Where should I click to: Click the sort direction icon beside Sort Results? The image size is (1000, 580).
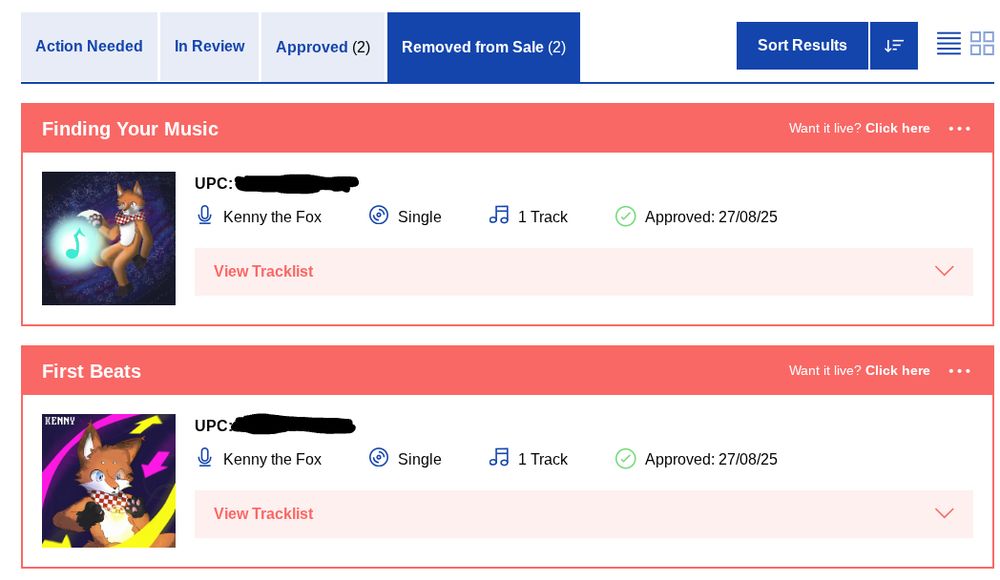(893, 45)
